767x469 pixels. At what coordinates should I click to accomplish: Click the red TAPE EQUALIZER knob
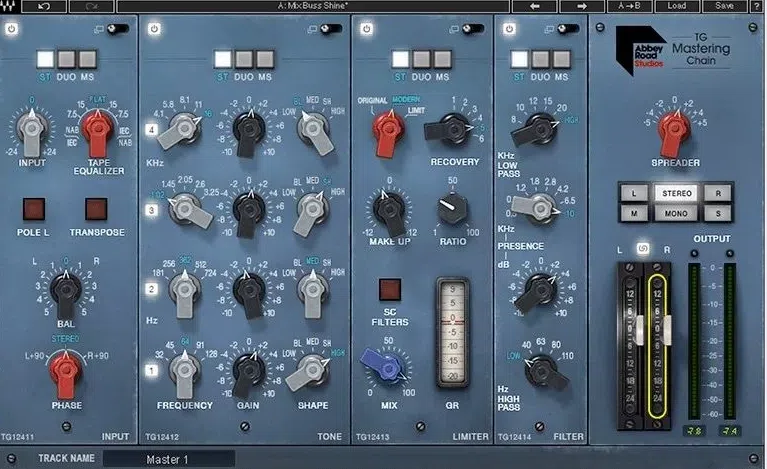pos(98,130)
